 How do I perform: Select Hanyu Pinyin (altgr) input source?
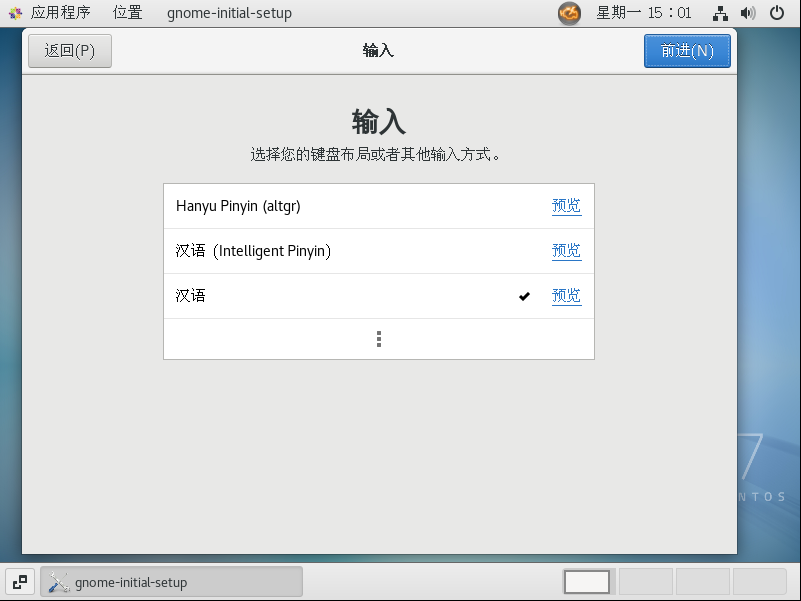point(379,206)
